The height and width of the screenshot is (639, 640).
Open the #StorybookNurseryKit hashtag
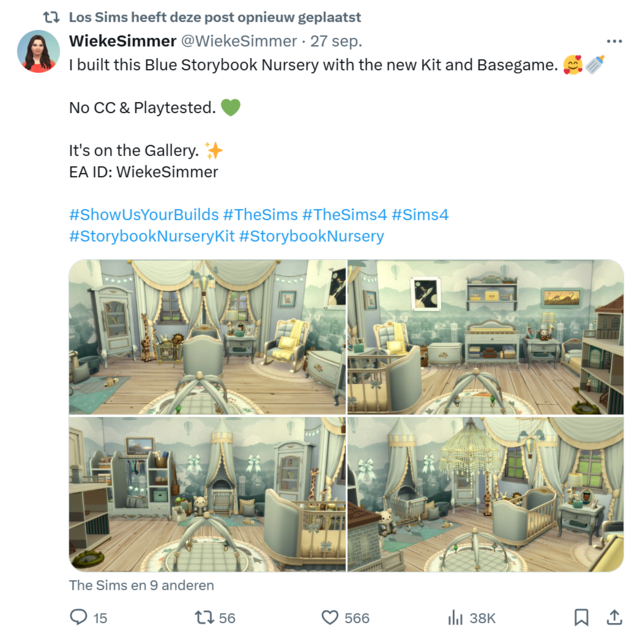pos(152,236)
